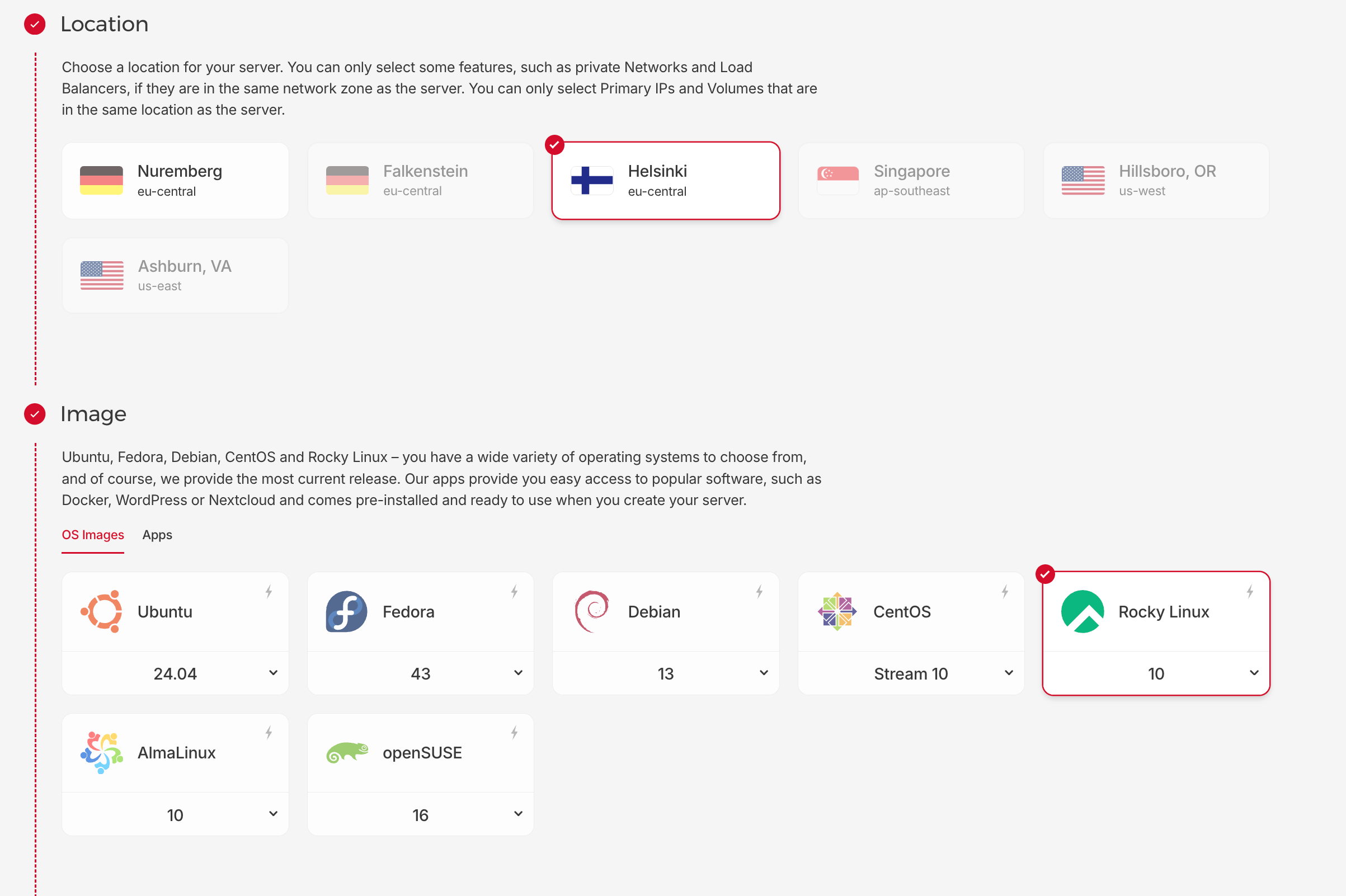Pick the Singapore ap-southeast location

coord(910,181)
